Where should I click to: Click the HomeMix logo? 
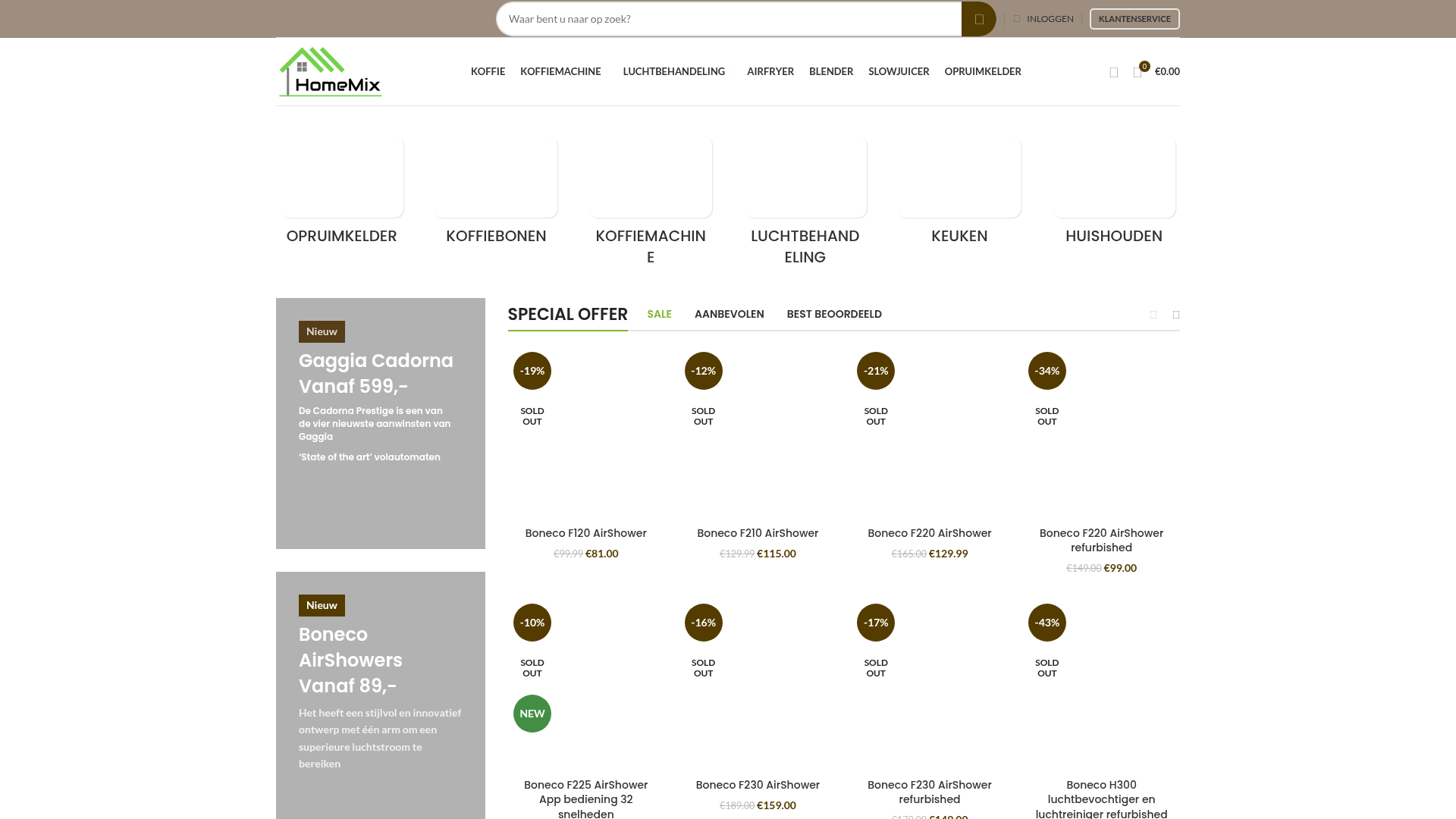331,72
